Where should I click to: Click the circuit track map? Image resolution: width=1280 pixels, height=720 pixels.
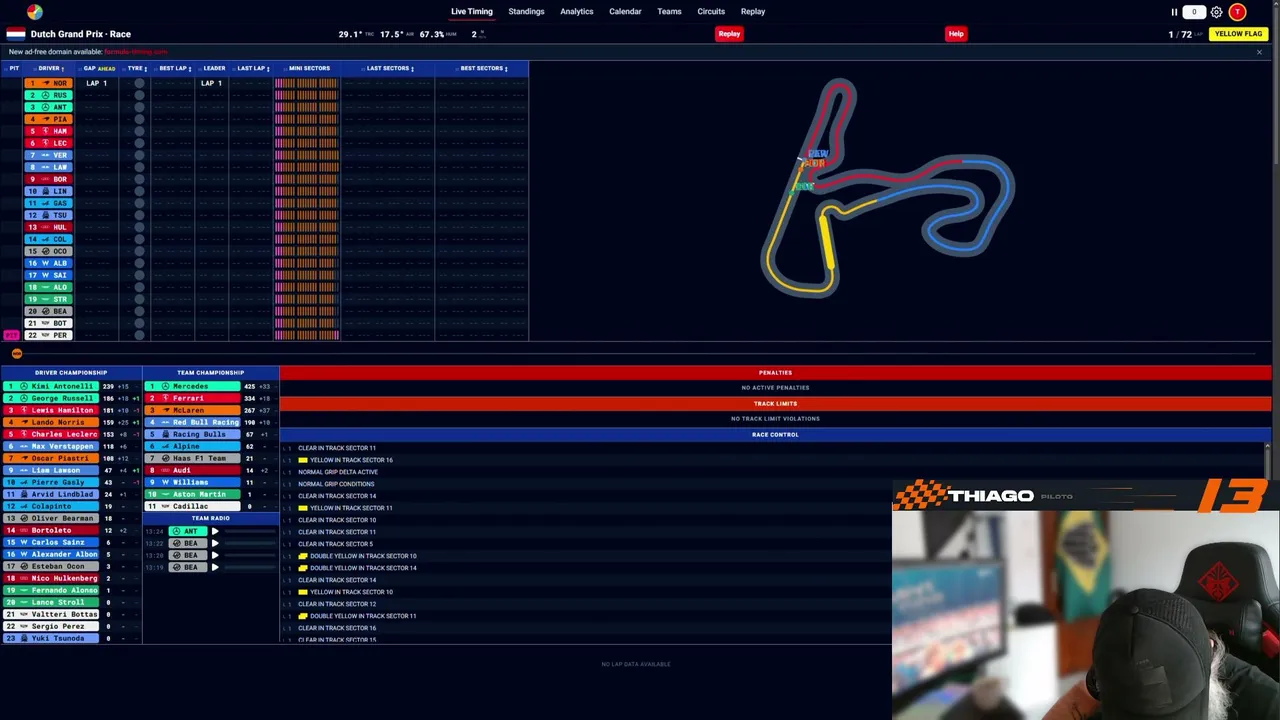point(888,190)
